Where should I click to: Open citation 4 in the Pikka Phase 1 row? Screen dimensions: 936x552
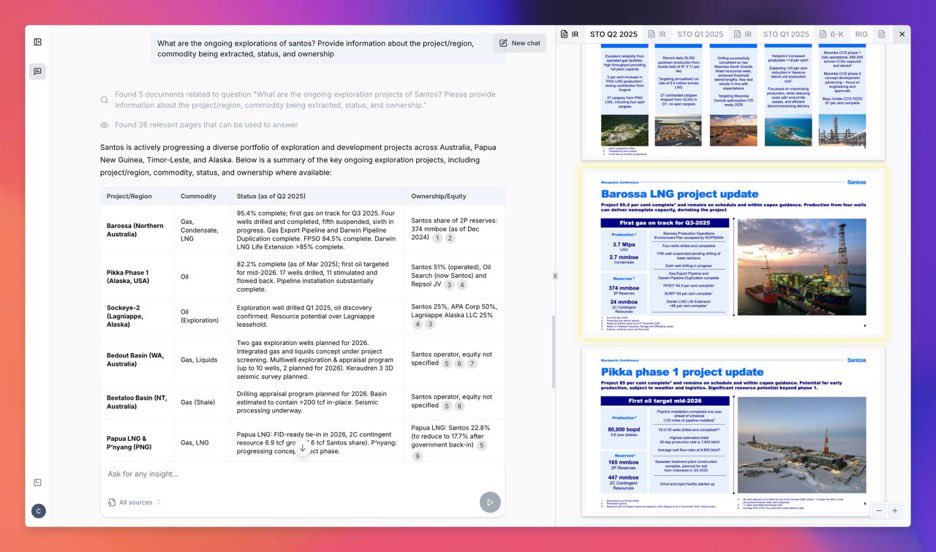click(462, 285)
